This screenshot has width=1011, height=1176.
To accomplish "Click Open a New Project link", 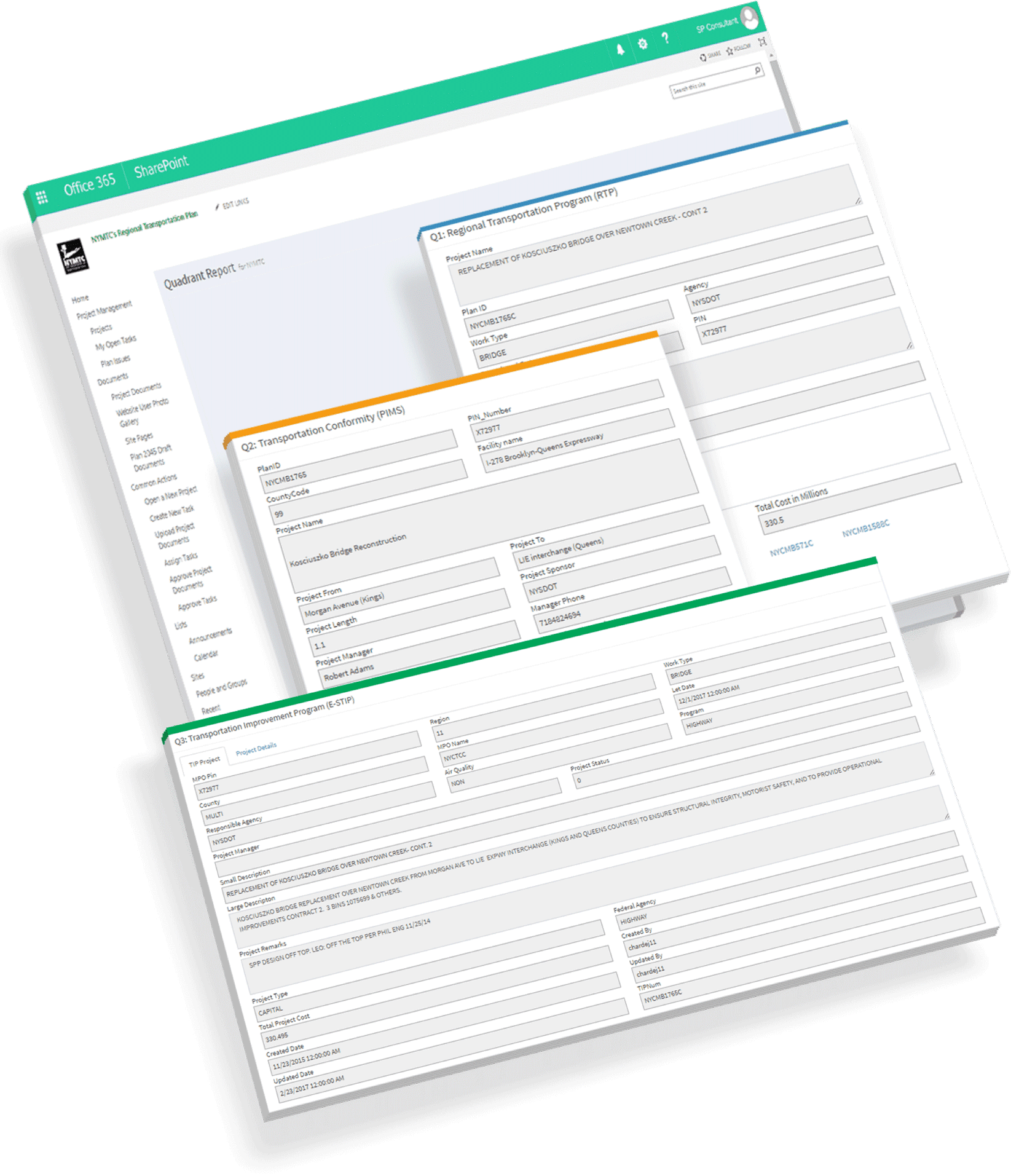I will pyautogui.click(x=171, y=495).
